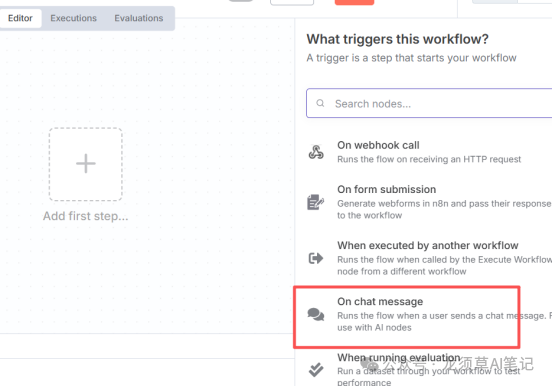The image size is (552, 386).
Task: Click the orange button in the top bar
Action: [354, 2]
